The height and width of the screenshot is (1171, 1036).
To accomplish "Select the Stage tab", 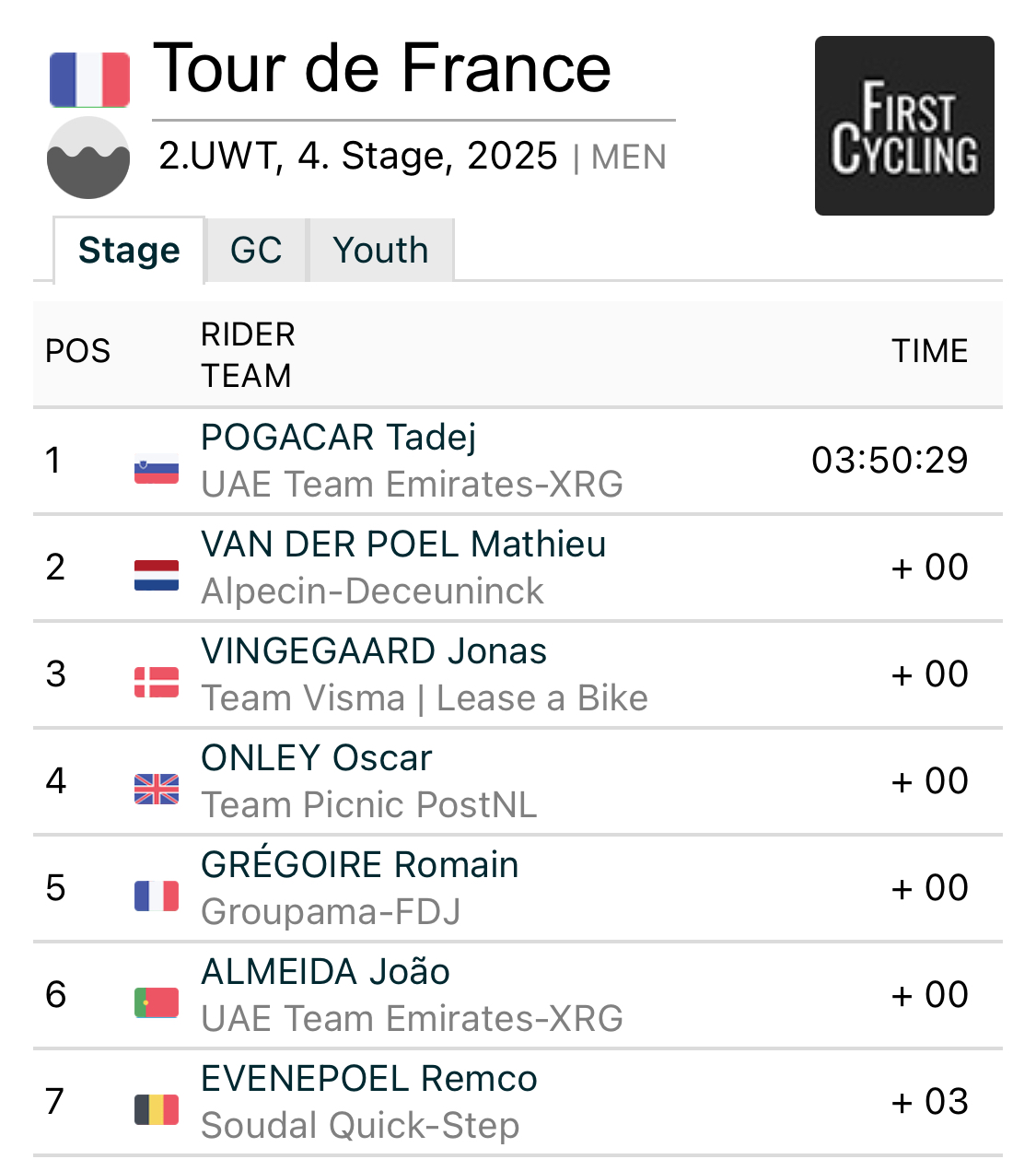I will click(x=129, y=250).
